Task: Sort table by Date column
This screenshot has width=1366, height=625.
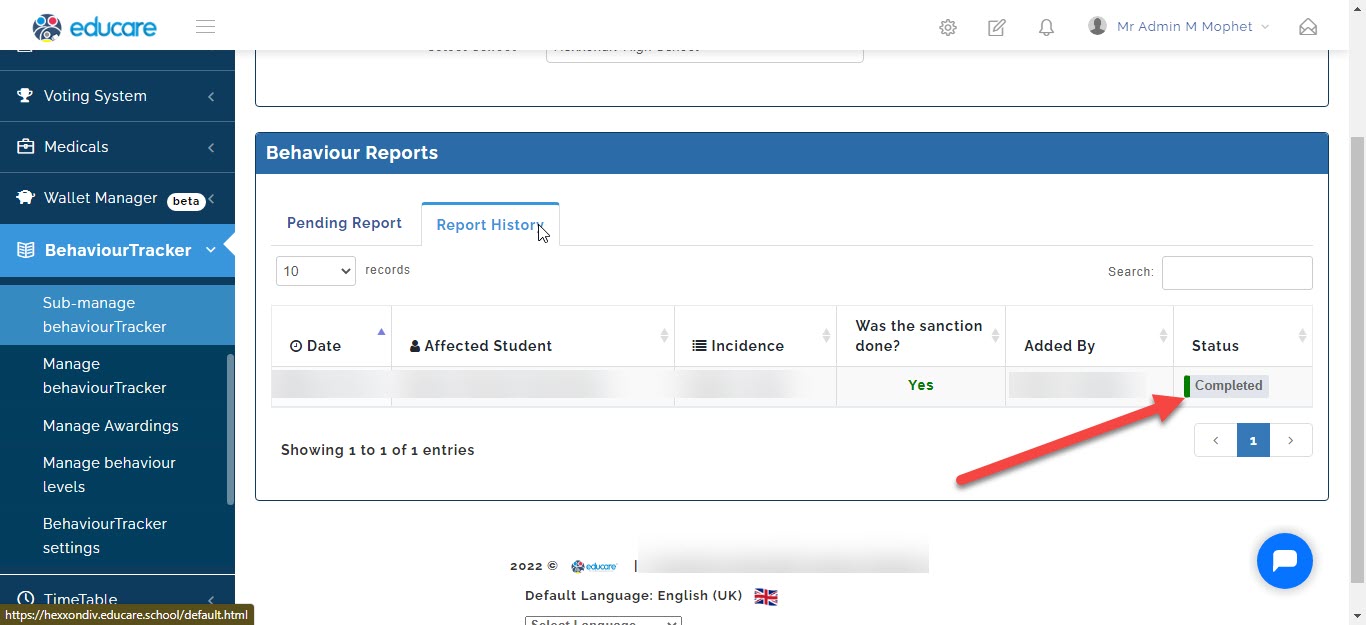Action: [x=331, y=336]
